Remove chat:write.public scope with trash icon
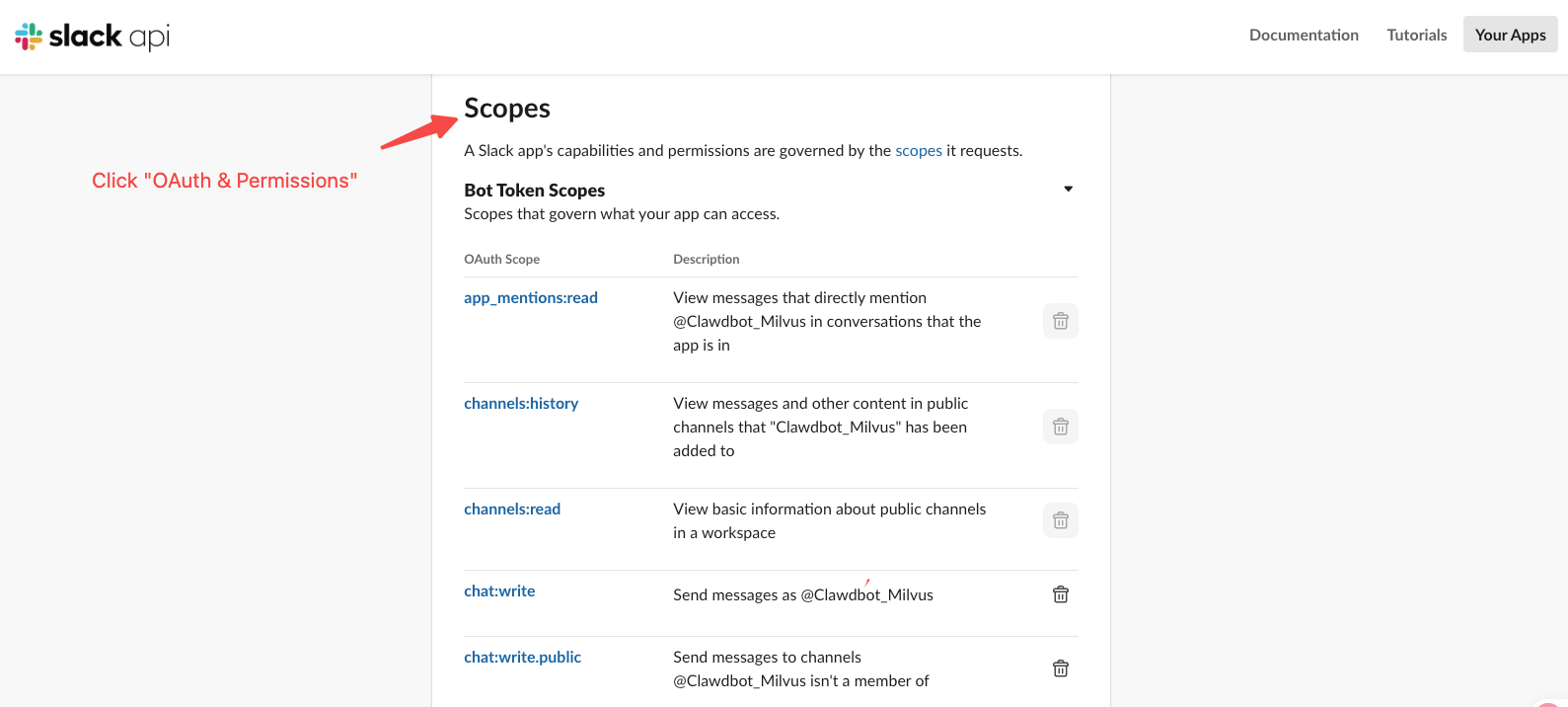Image resolution: width=1568 pixels, height=707 pixels. (x=1060, y=668)
